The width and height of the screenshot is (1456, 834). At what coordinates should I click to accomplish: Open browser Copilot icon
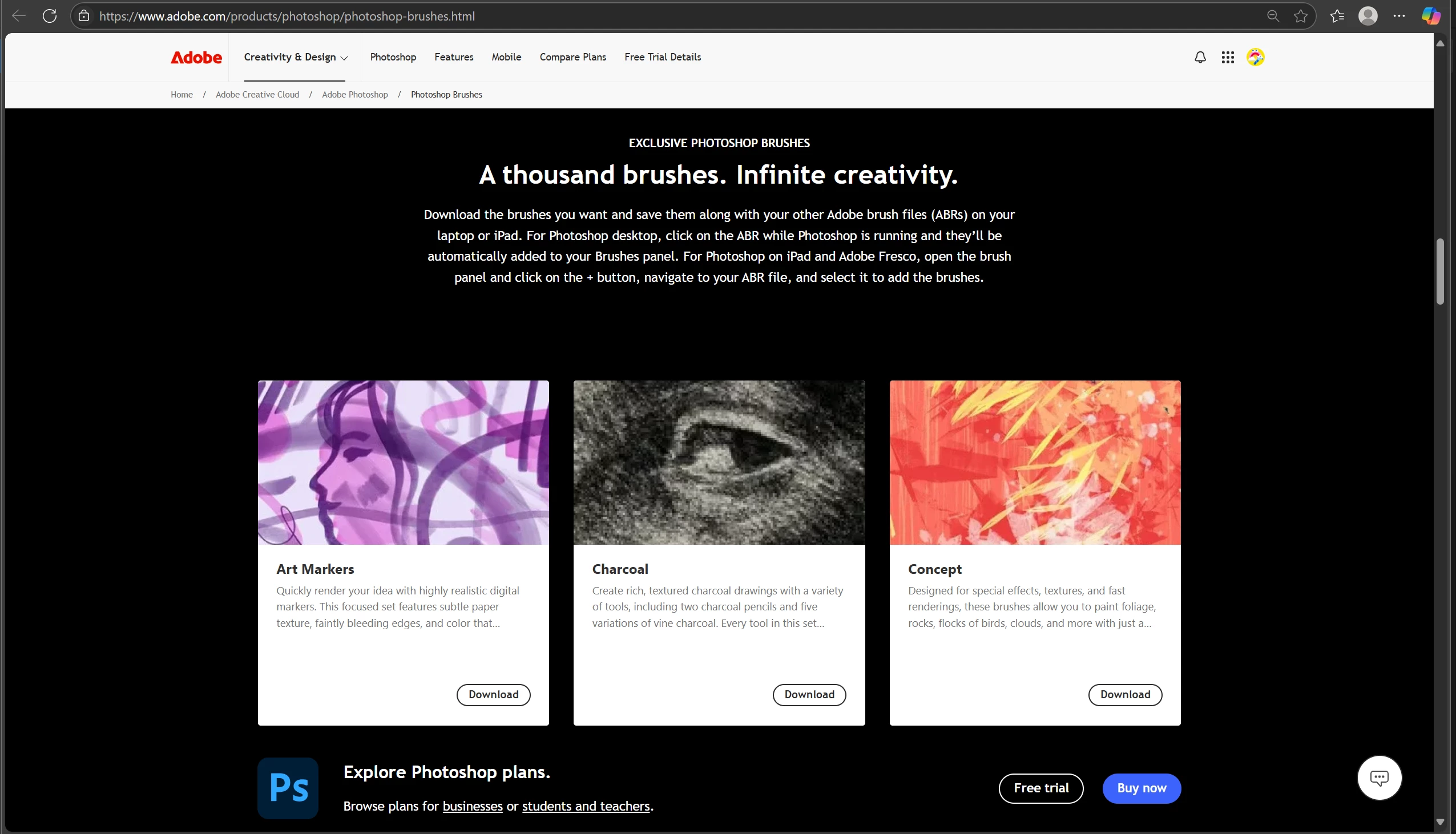[1431, 16]
